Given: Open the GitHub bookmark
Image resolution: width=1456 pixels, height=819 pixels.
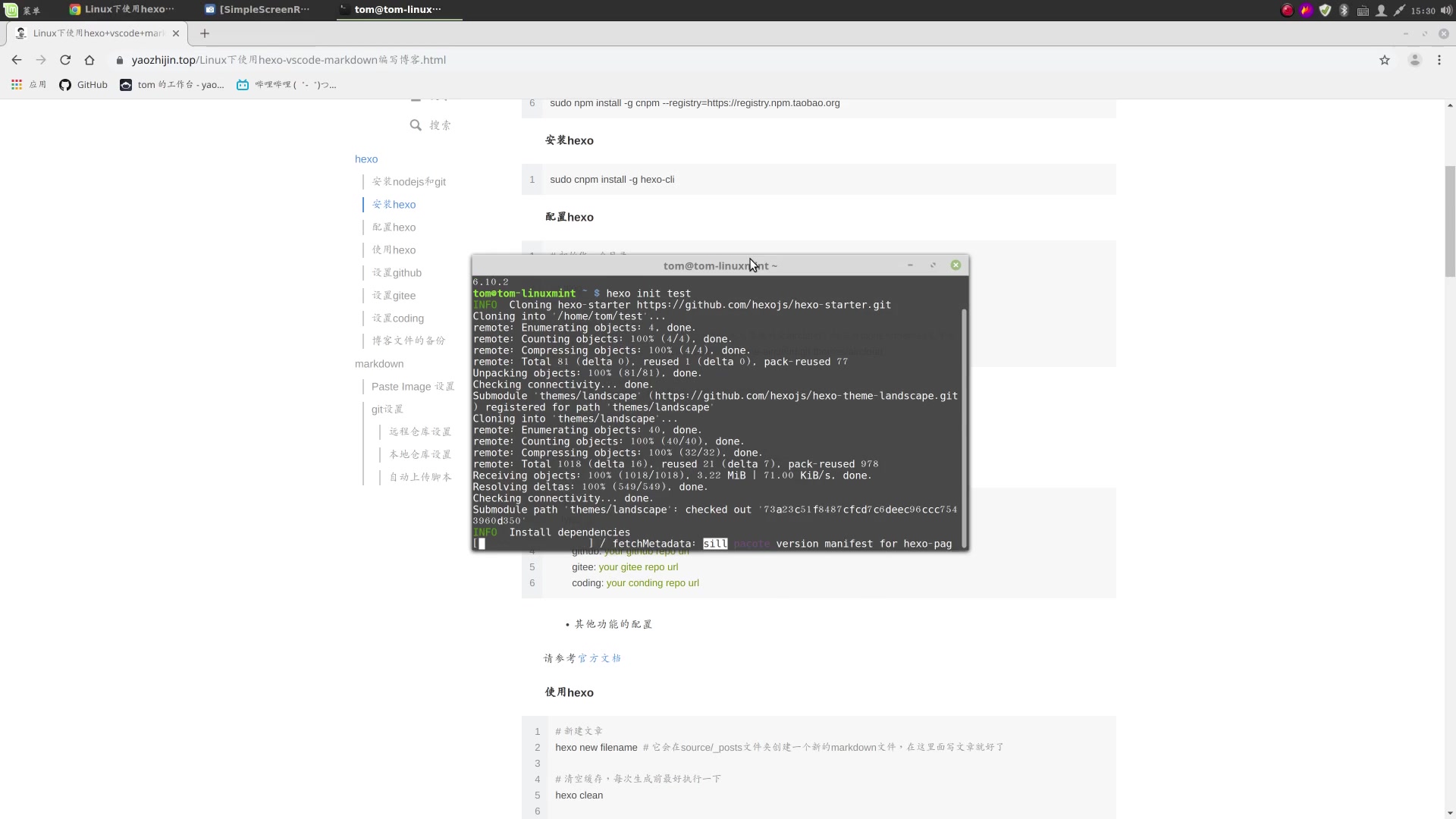Looking at the screenshot, I should pos(83,85).
